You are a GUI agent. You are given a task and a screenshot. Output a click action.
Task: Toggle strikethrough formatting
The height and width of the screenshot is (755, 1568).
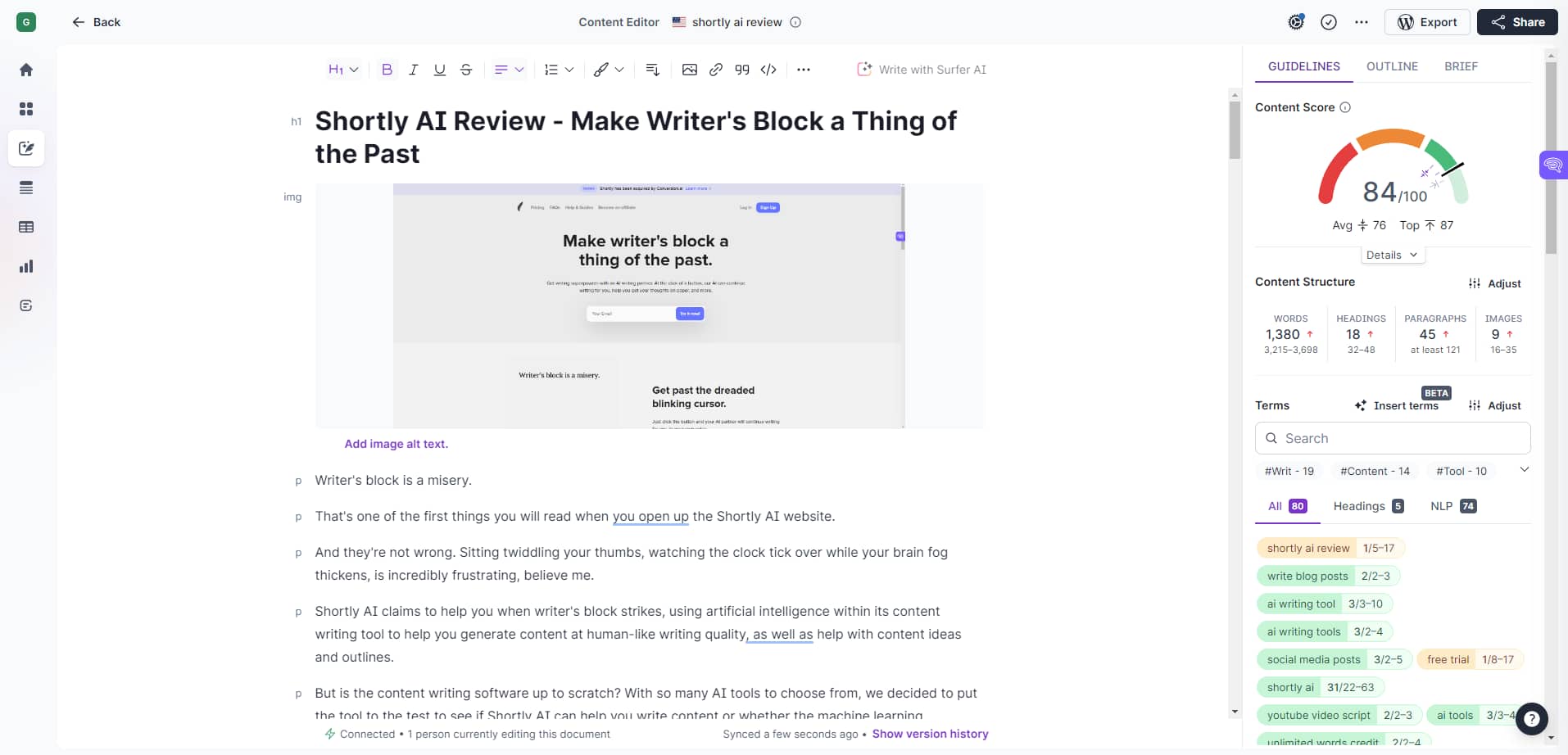point(466,70)
